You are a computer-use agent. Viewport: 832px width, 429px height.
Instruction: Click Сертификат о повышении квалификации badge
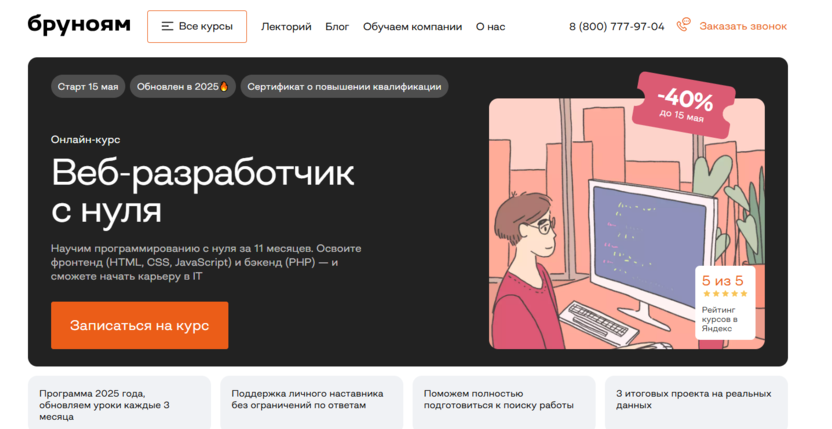(x=344, y=87)
